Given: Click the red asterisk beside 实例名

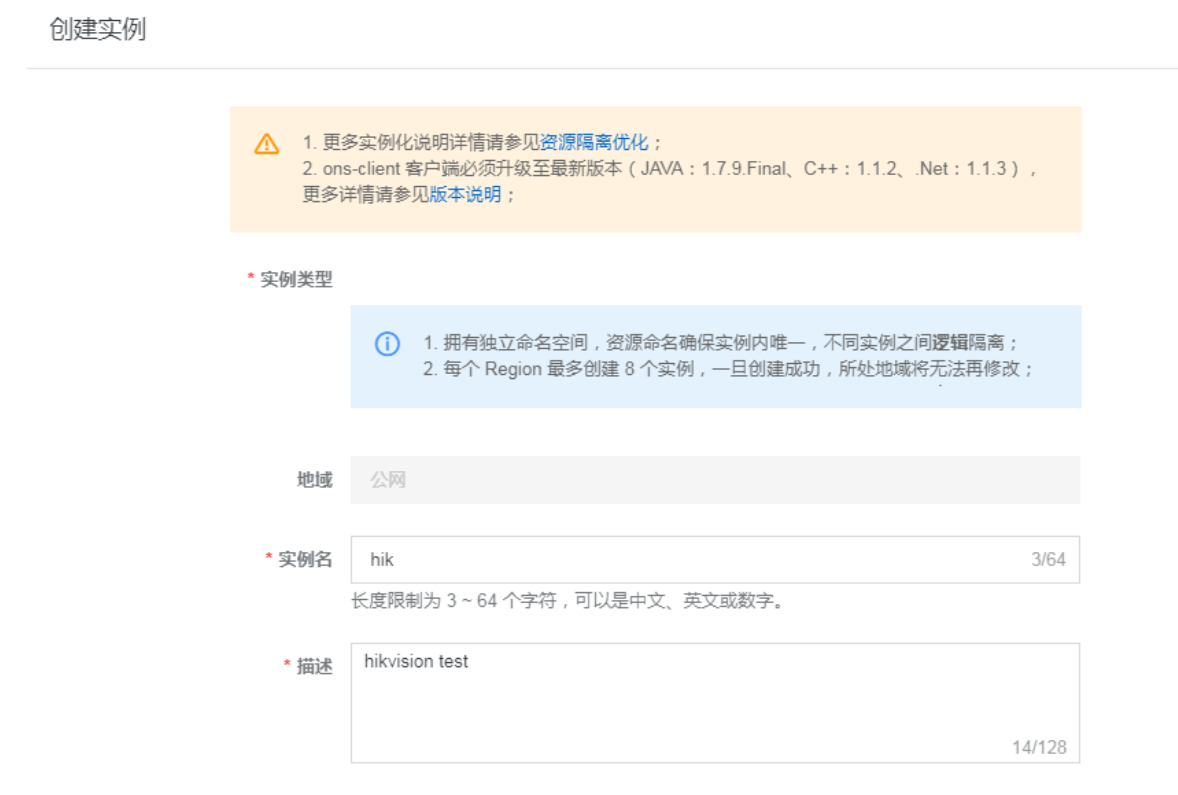Looking at the screenshot, I should coord(270,553).
